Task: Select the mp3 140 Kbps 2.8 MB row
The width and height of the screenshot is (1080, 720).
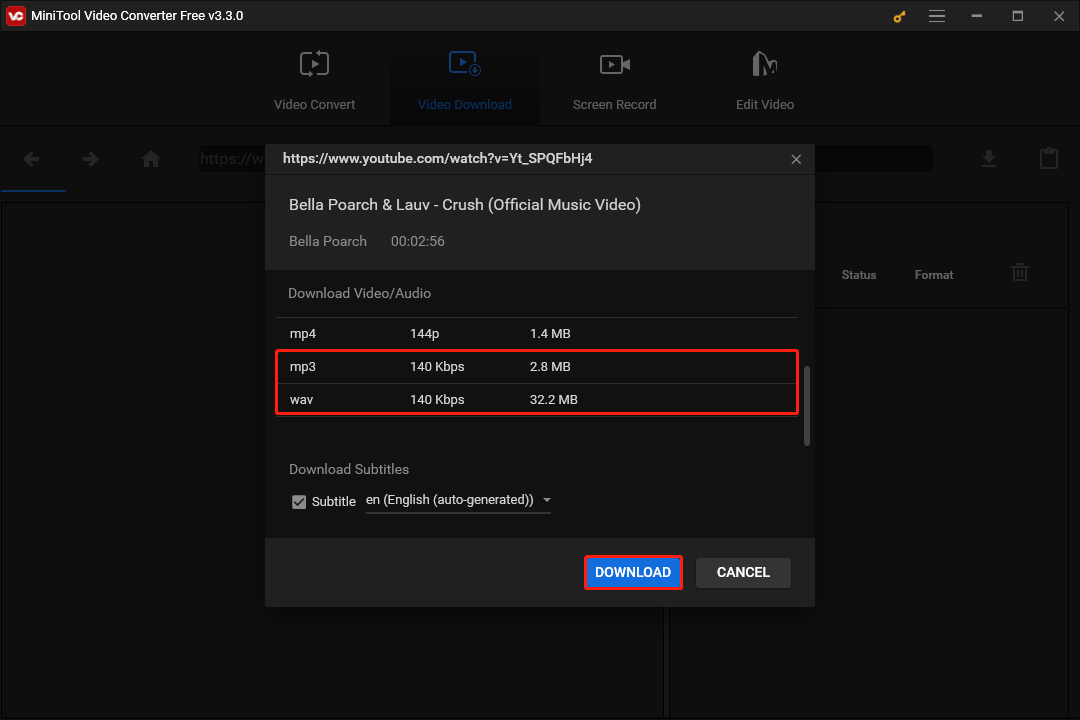Action: point(537,367)
